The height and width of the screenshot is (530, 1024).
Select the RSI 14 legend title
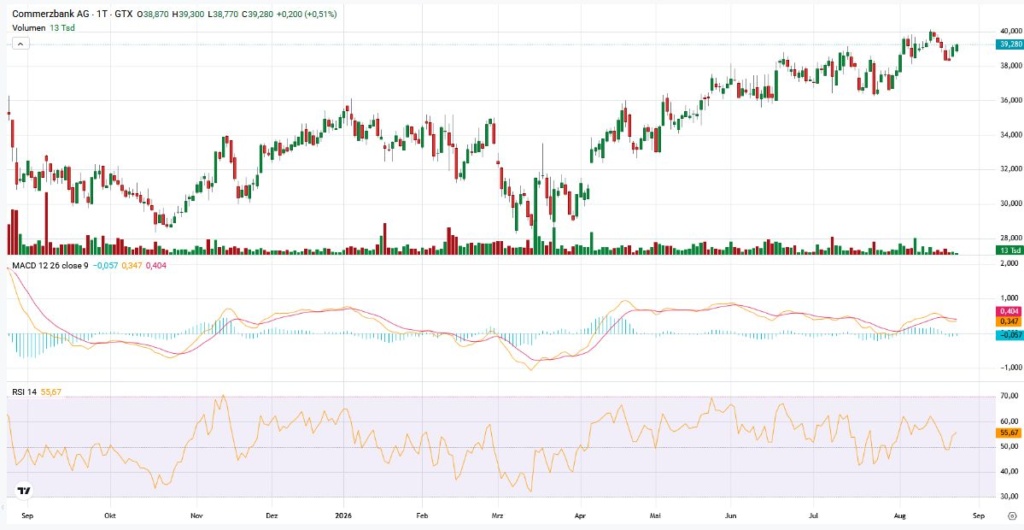[x=24, y=392]
